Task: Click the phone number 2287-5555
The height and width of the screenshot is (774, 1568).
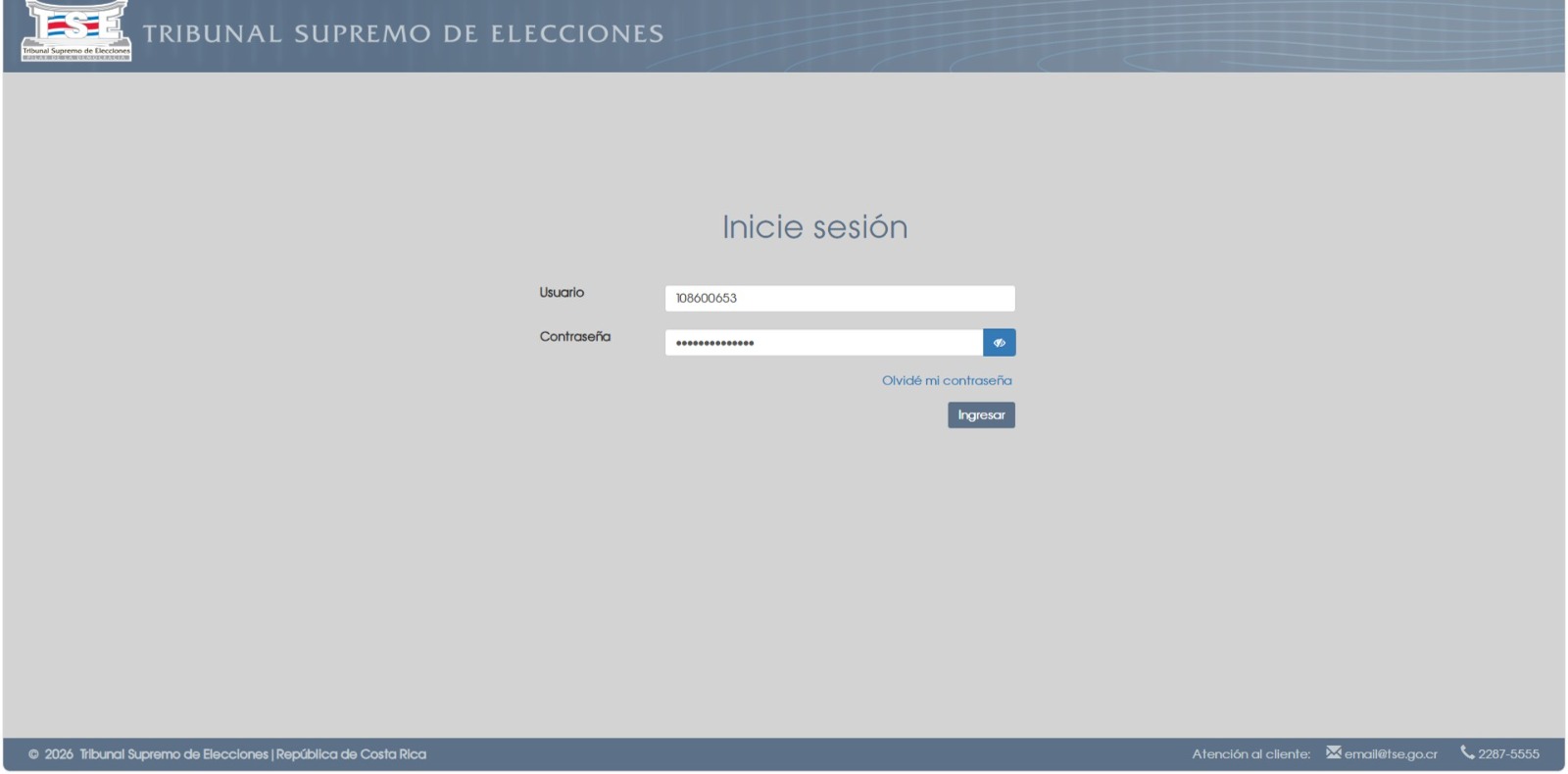Action: (1508, 754)
